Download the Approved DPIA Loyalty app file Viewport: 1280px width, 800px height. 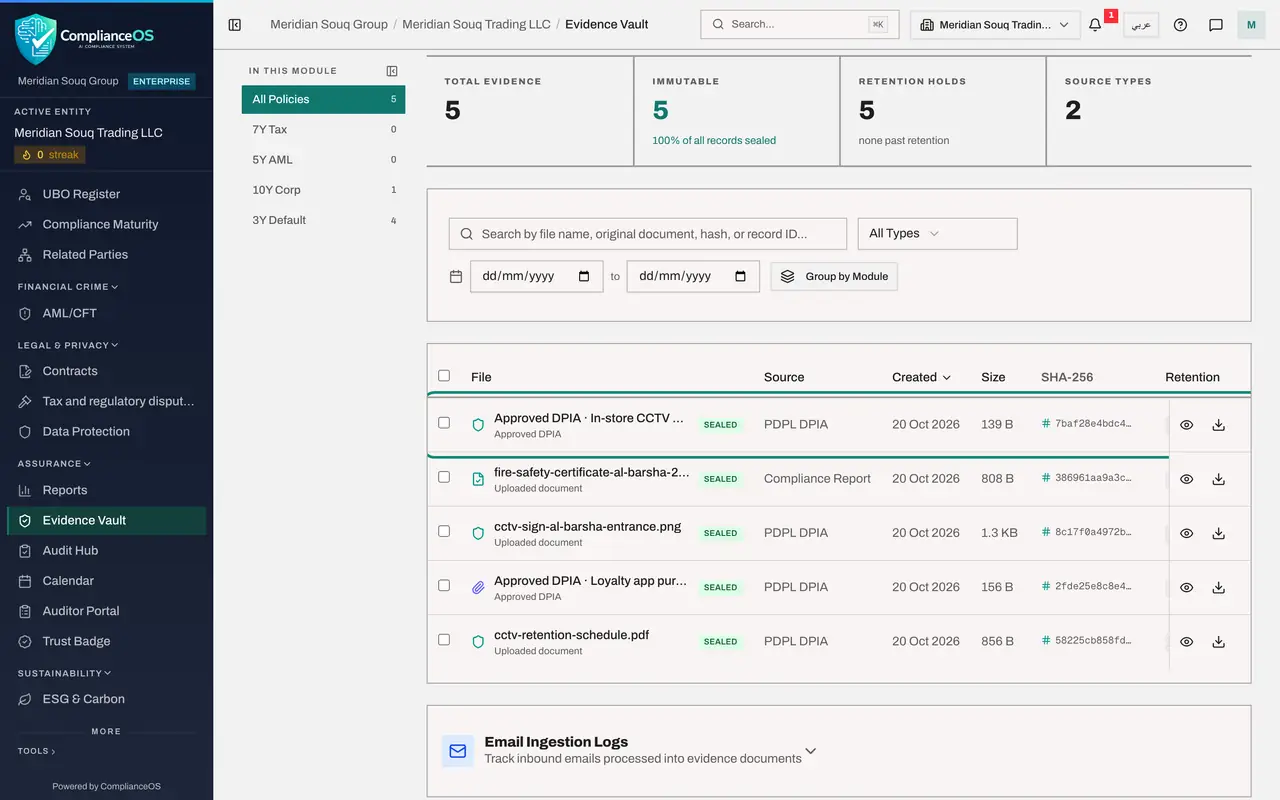[x=1218, y=588]
